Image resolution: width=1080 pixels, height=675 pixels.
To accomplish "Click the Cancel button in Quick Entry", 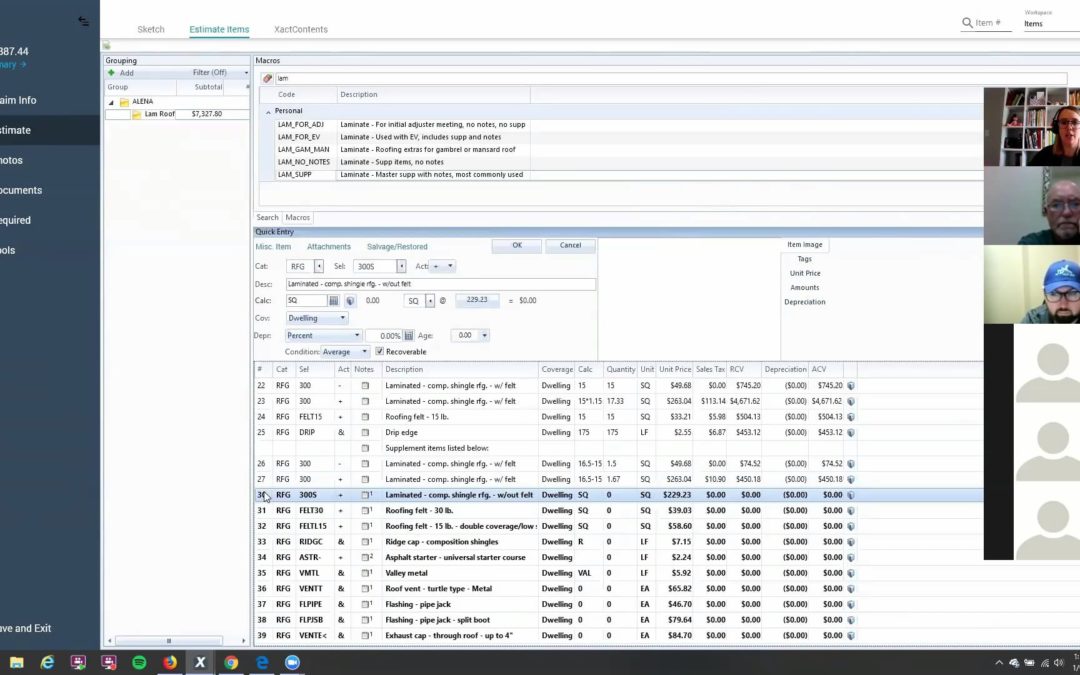I will click(570, 245).
